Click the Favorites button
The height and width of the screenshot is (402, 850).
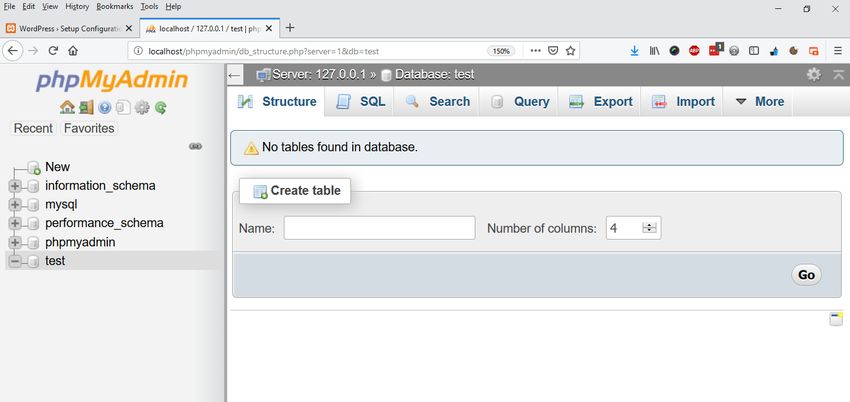point(89,128)
